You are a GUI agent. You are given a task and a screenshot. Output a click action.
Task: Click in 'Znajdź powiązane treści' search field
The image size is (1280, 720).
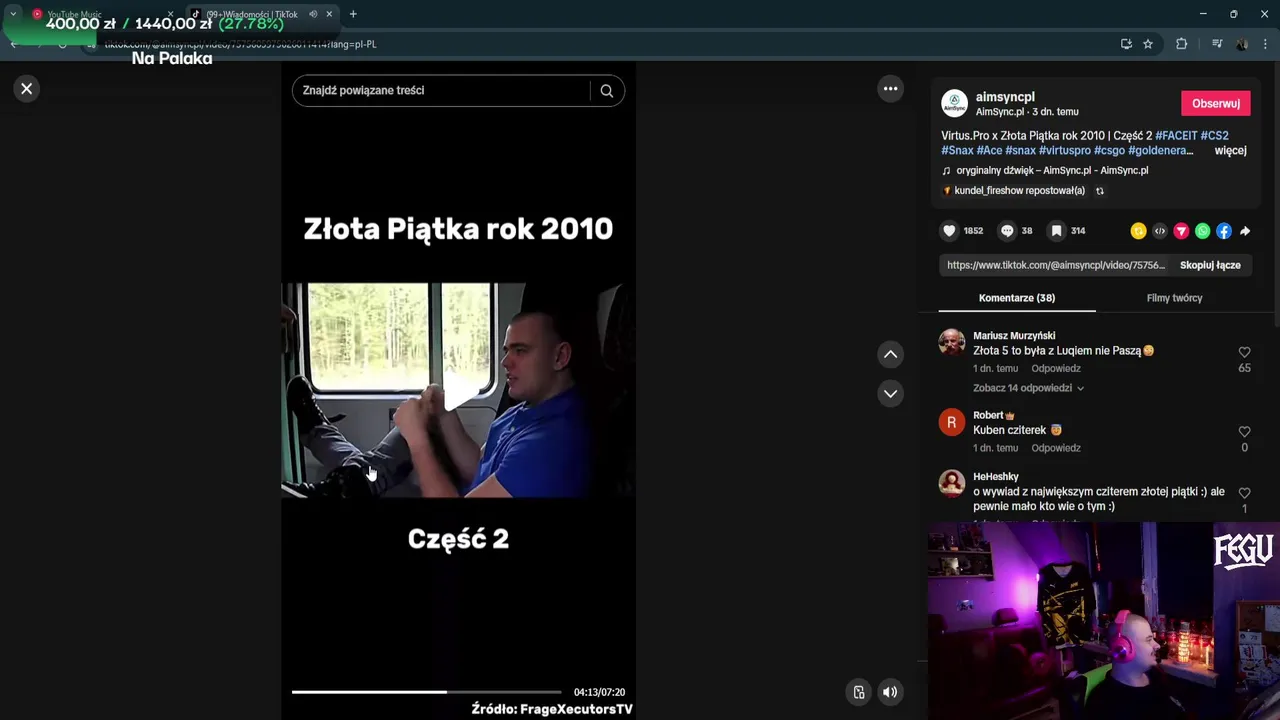(x=440, y=90)
